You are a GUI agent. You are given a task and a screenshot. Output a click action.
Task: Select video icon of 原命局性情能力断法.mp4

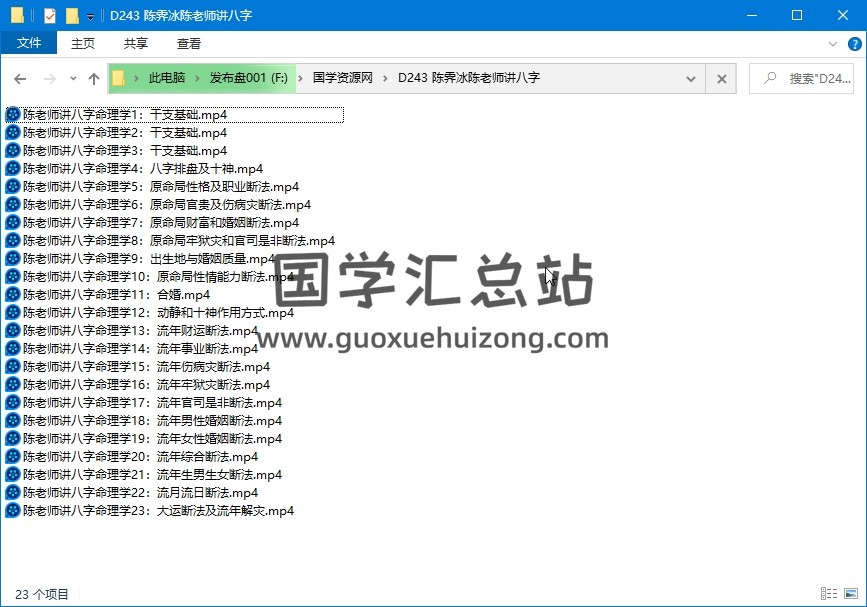[13, 276]
